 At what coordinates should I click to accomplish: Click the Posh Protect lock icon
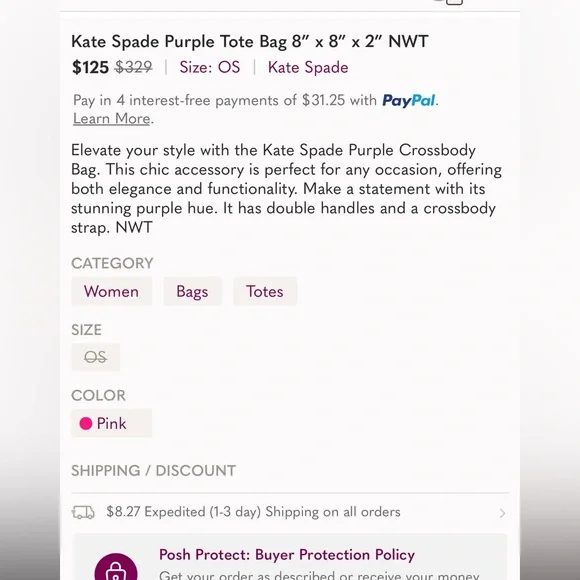116,568
